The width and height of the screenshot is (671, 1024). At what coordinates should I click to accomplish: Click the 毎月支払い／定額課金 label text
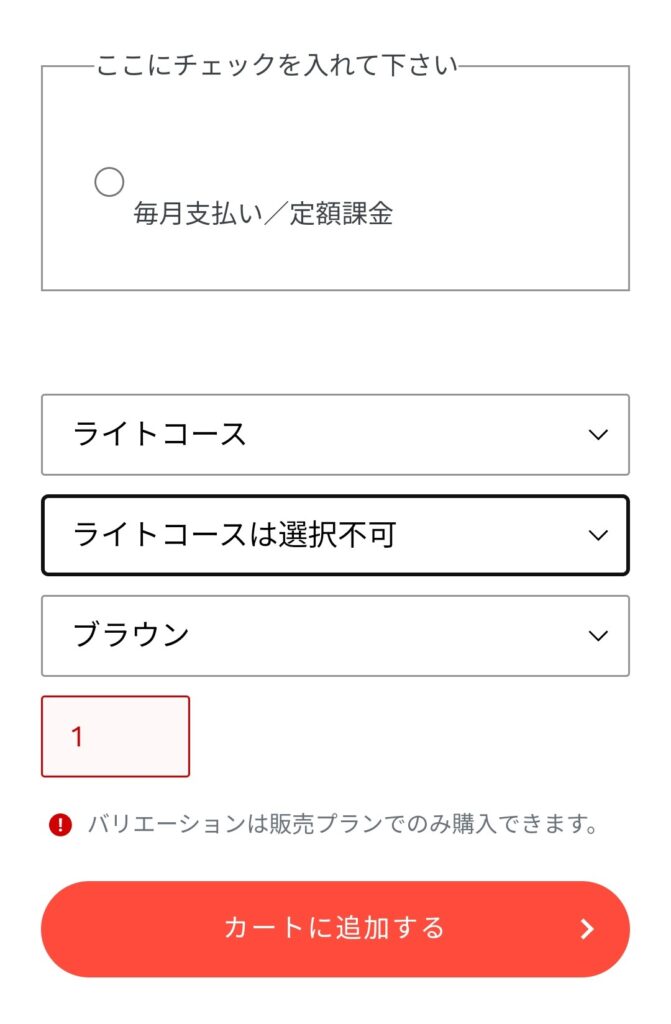pyautogui.click(x=263, y=214)
